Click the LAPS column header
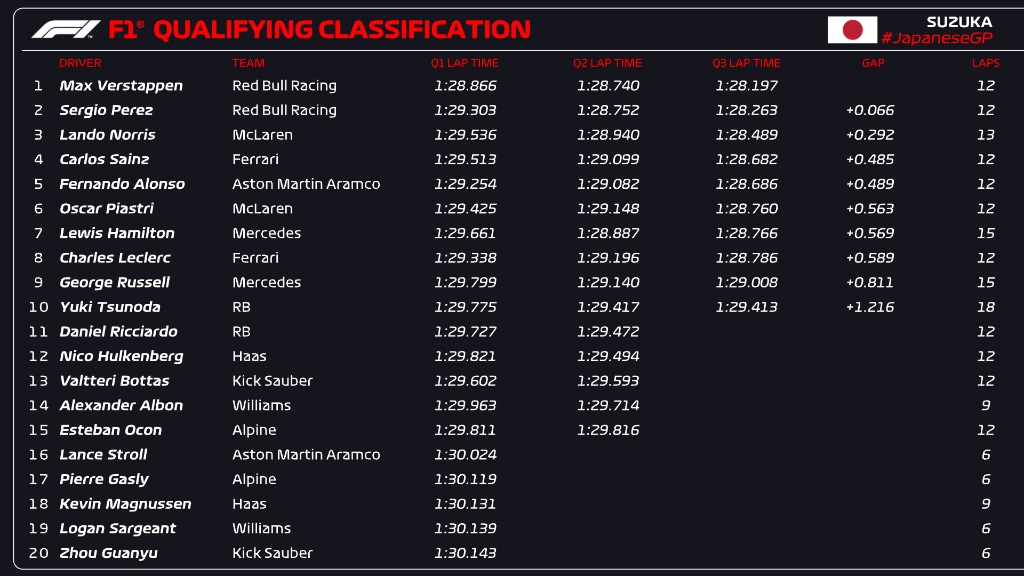1024x576 pixels. click(x=985, y=63)
